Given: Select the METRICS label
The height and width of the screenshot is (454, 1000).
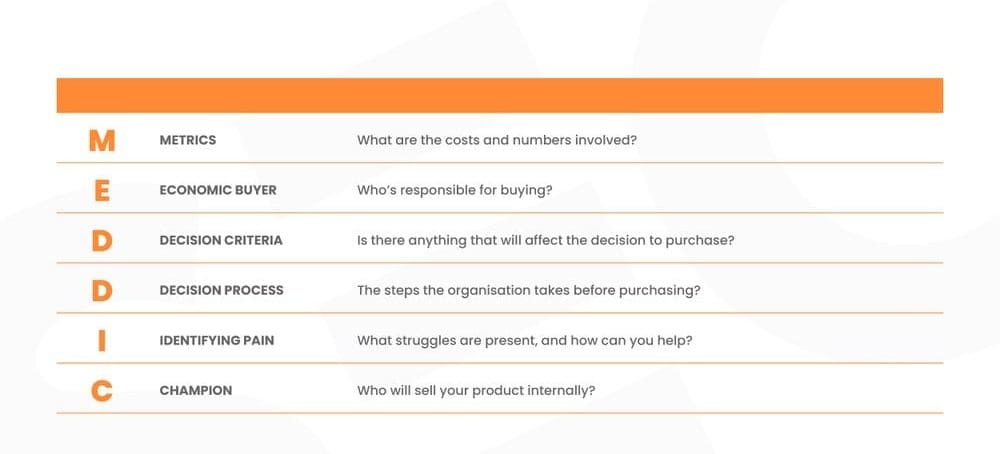Looking at the screenshot, I should (187, 140).
